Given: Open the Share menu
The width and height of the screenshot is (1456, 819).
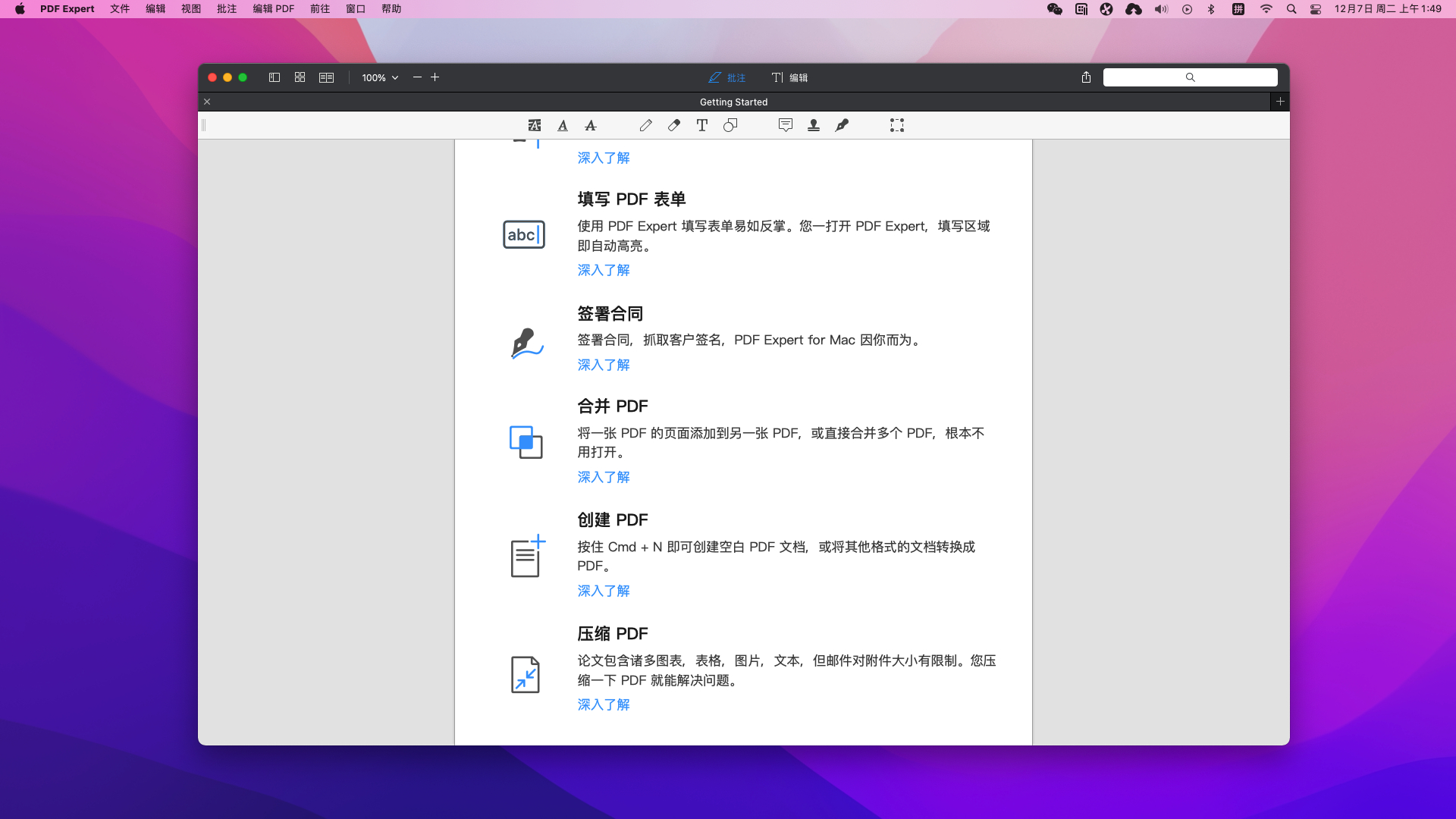Looking at the screenshot, I should tap(1085, 77).
